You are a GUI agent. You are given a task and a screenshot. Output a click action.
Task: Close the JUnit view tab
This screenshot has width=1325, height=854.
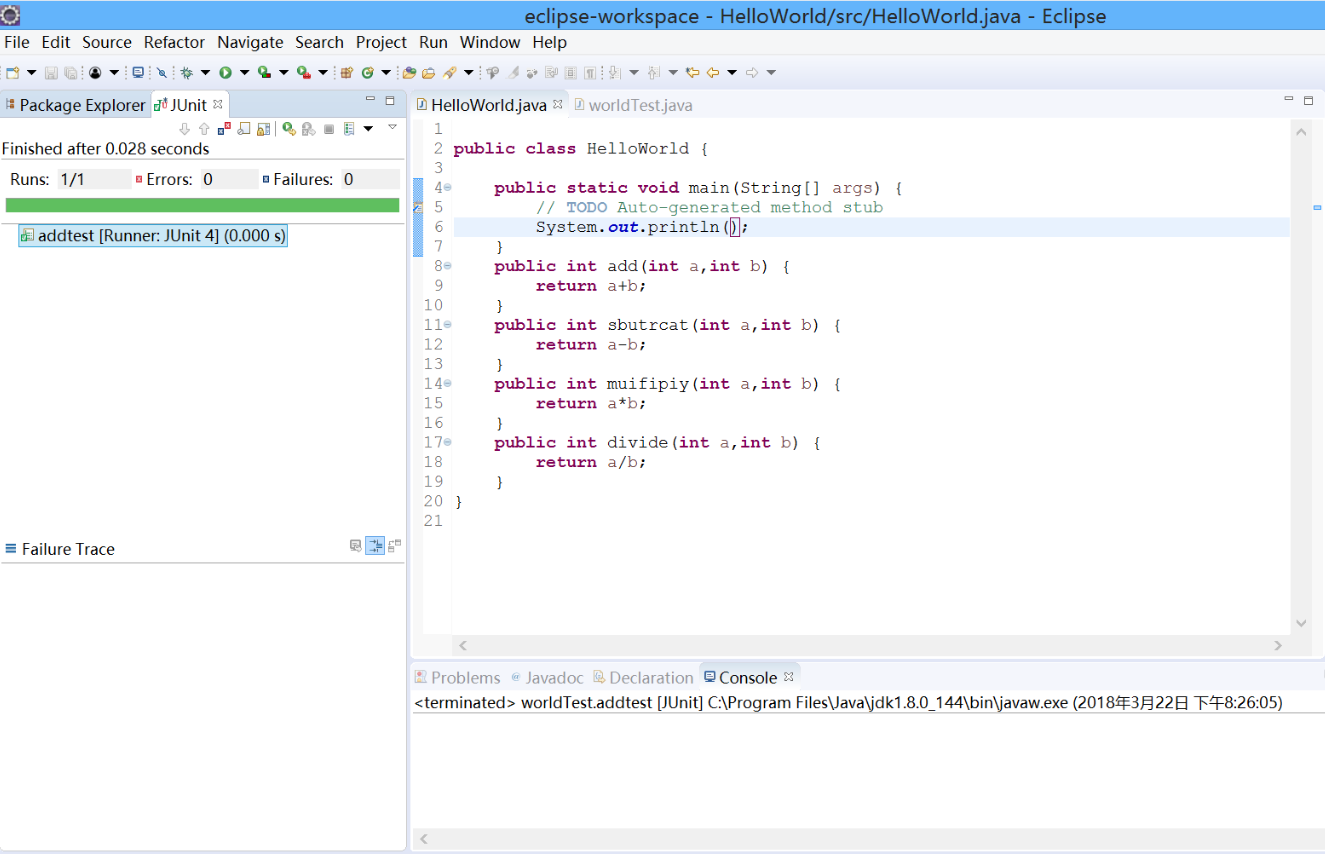[x=218, y=104]
